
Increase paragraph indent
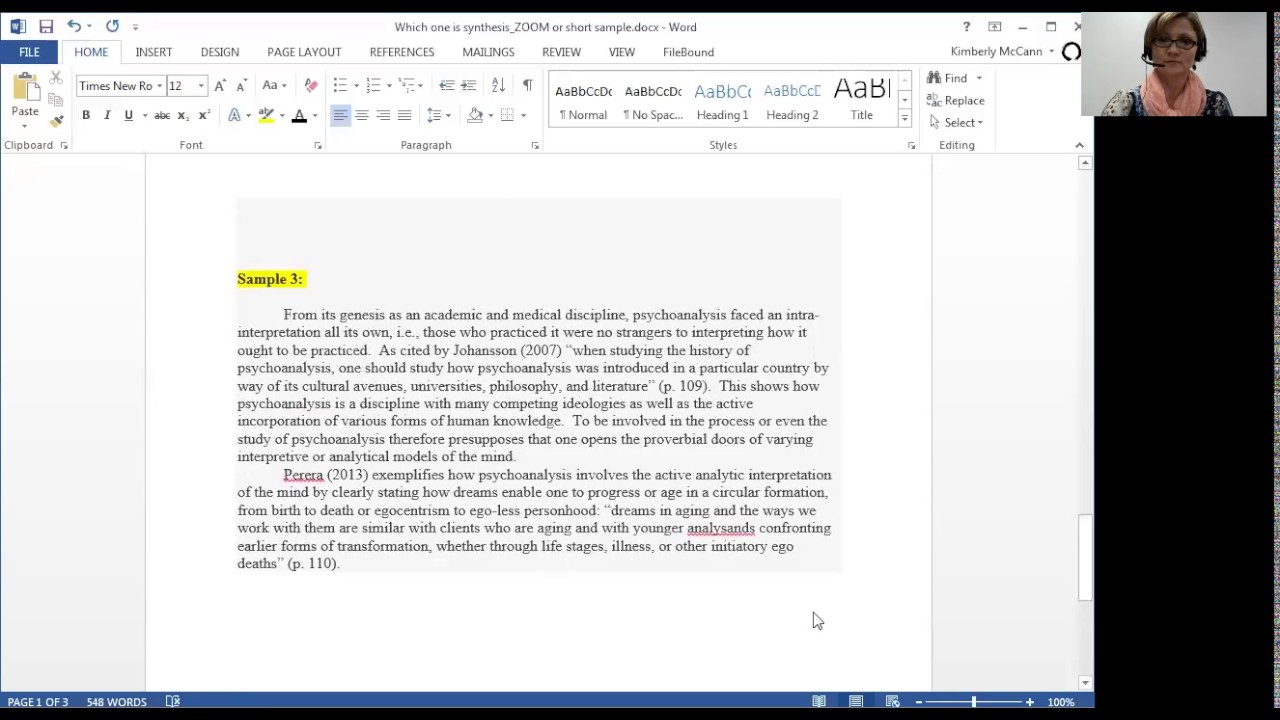tap(468, 86)
